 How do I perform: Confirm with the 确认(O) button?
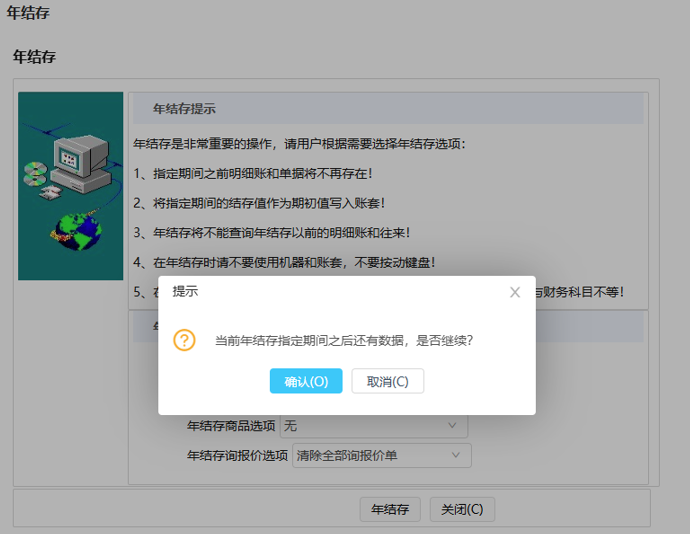(x=306, y=381)
